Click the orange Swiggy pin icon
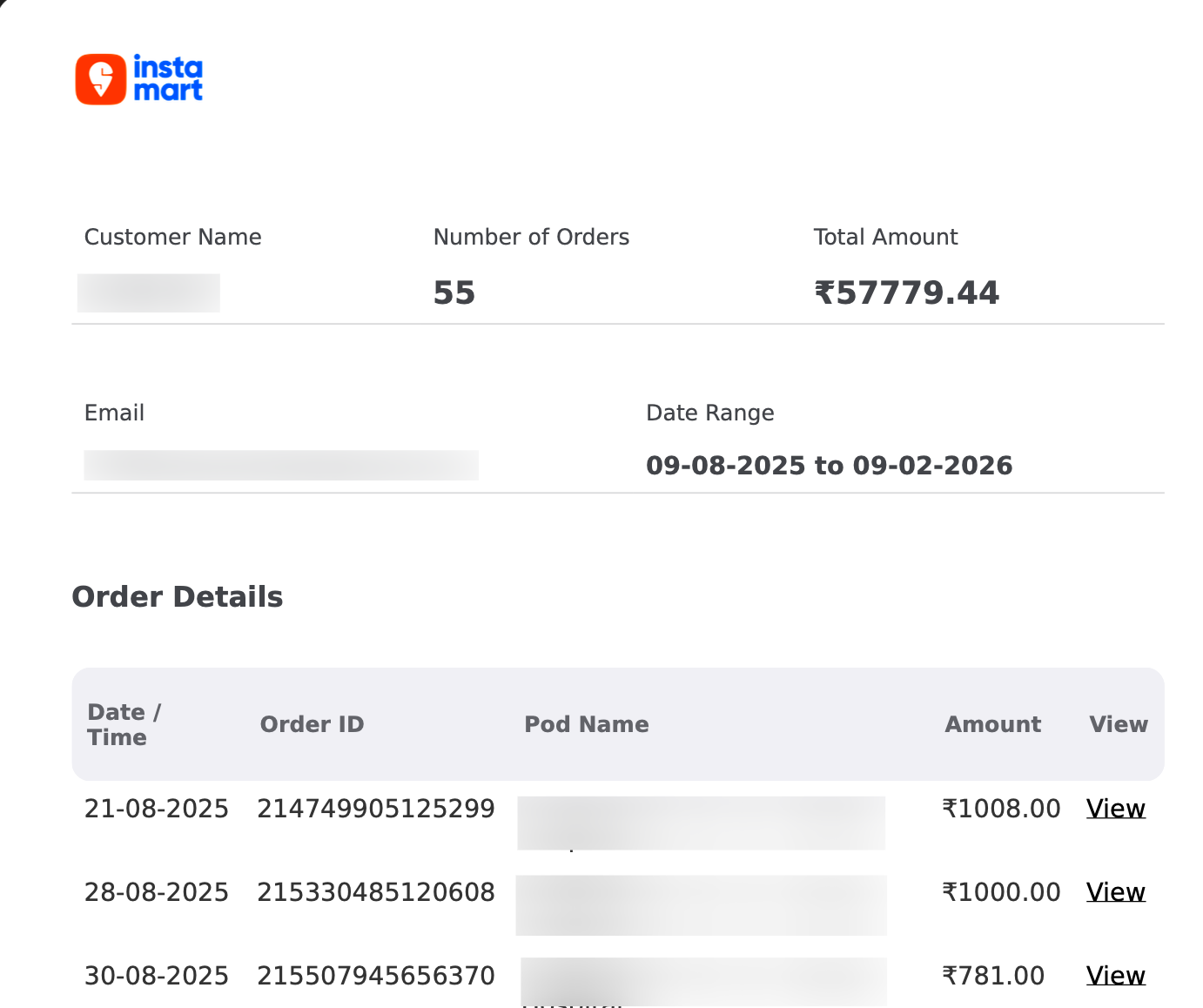 coord(100,78)
